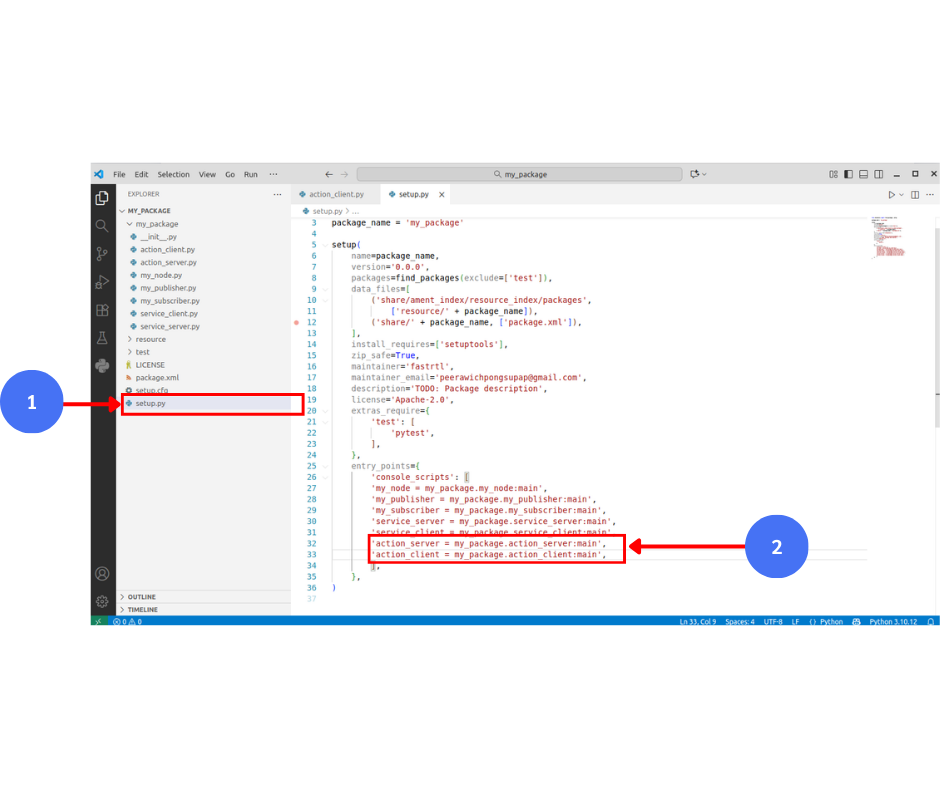Open the service_server.py file in explorer
Screen dimensions: 940x788
(169, 326)
